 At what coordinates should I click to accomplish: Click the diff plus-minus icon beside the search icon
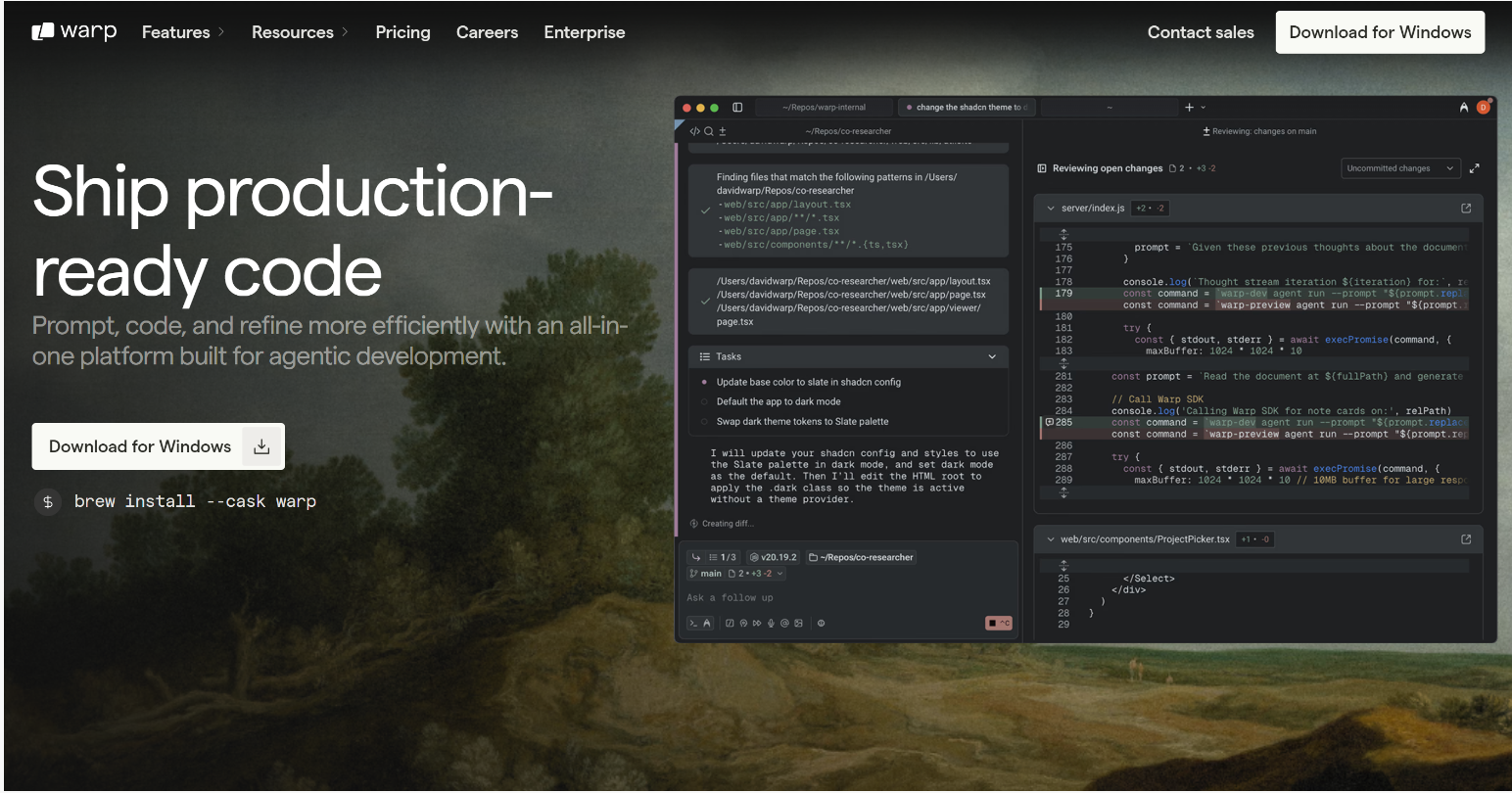pos(723,131)
